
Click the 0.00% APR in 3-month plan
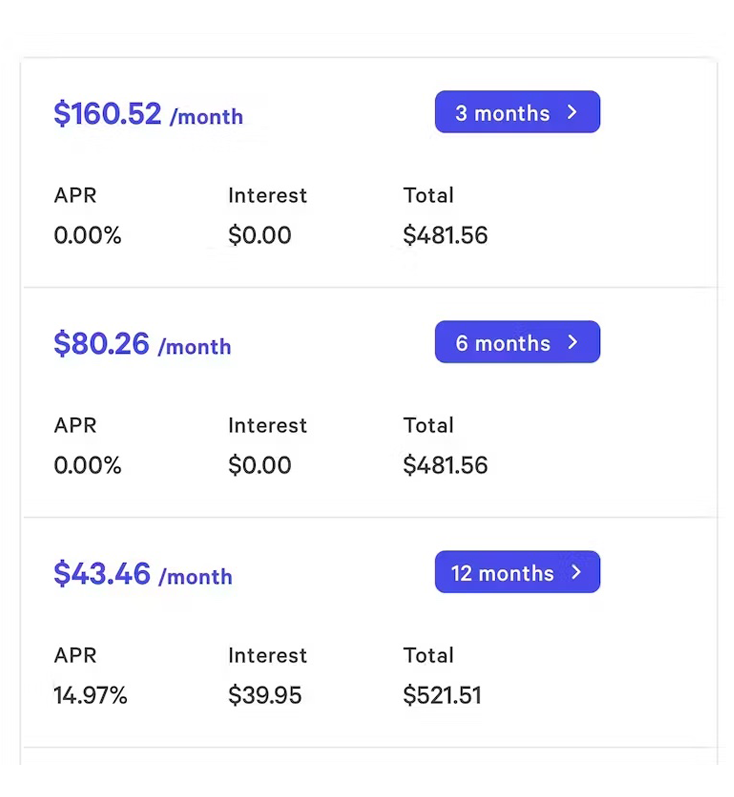(x=87, y=235)
